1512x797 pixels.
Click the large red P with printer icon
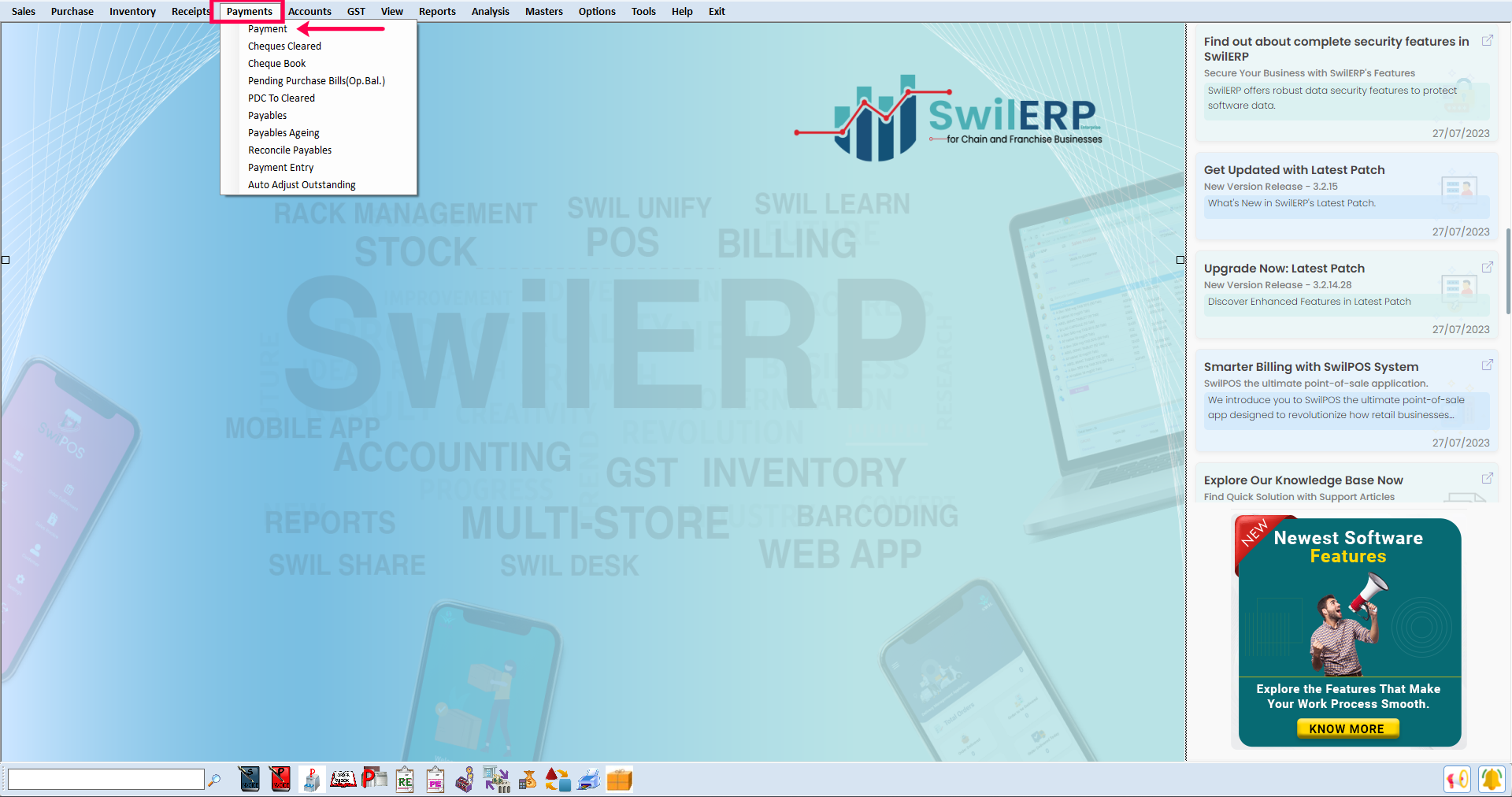click(x=374, y=779)
